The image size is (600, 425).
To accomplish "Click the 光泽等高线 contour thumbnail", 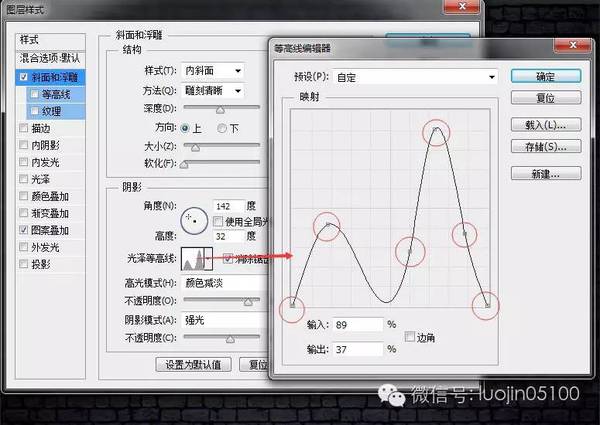I will (193, 259).
